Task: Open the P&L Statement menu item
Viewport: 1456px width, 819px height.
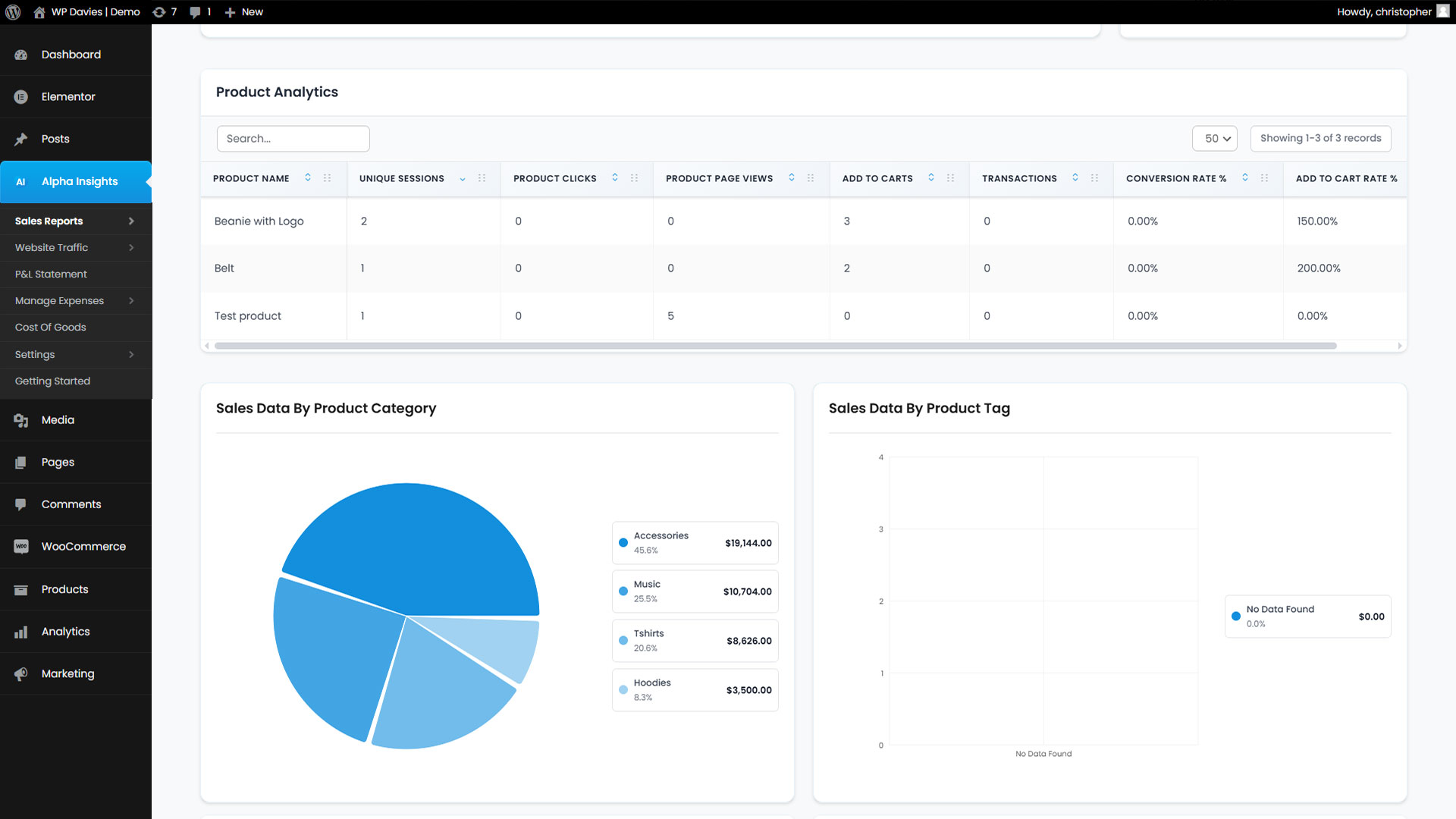Action: click(51, 275)
